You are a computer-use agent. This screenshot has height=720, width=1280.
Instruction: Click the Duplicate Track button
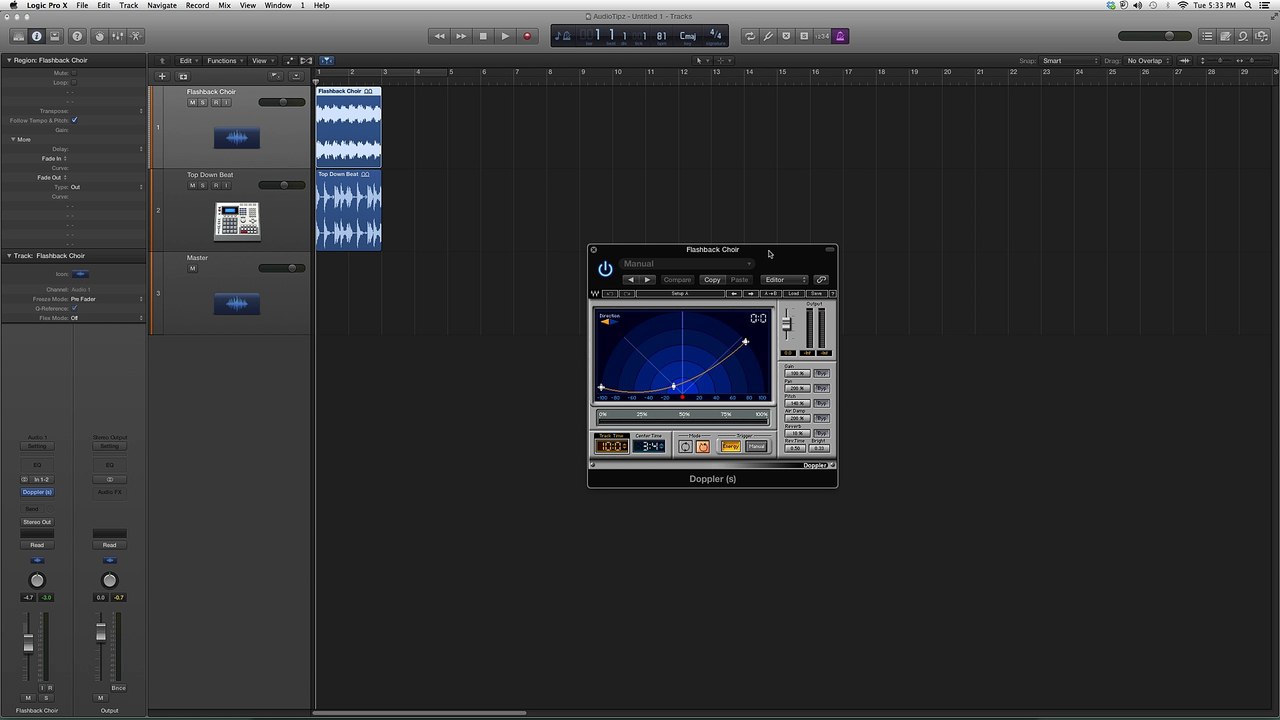coord(183,77)
